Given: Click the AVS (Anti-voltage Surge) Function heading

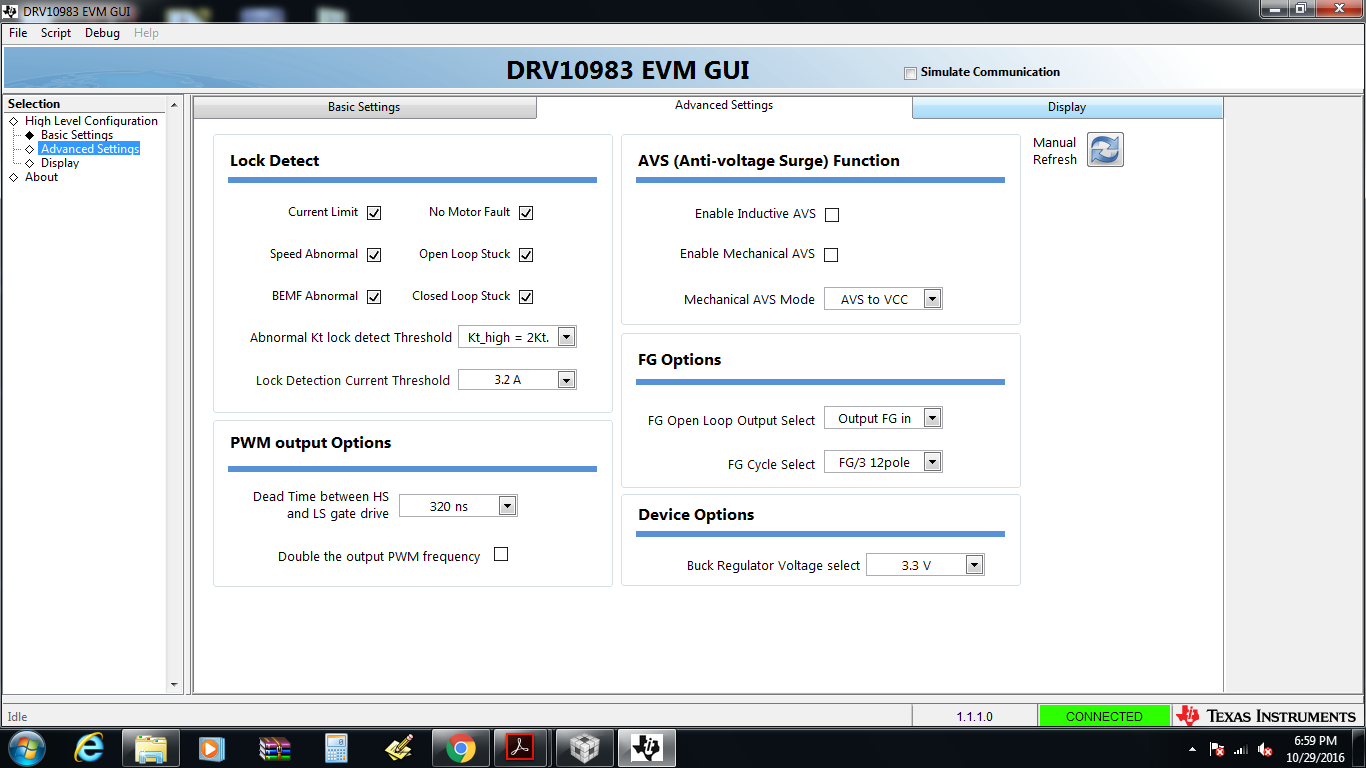Looking at the screenshot, I should tap(769, 161).
